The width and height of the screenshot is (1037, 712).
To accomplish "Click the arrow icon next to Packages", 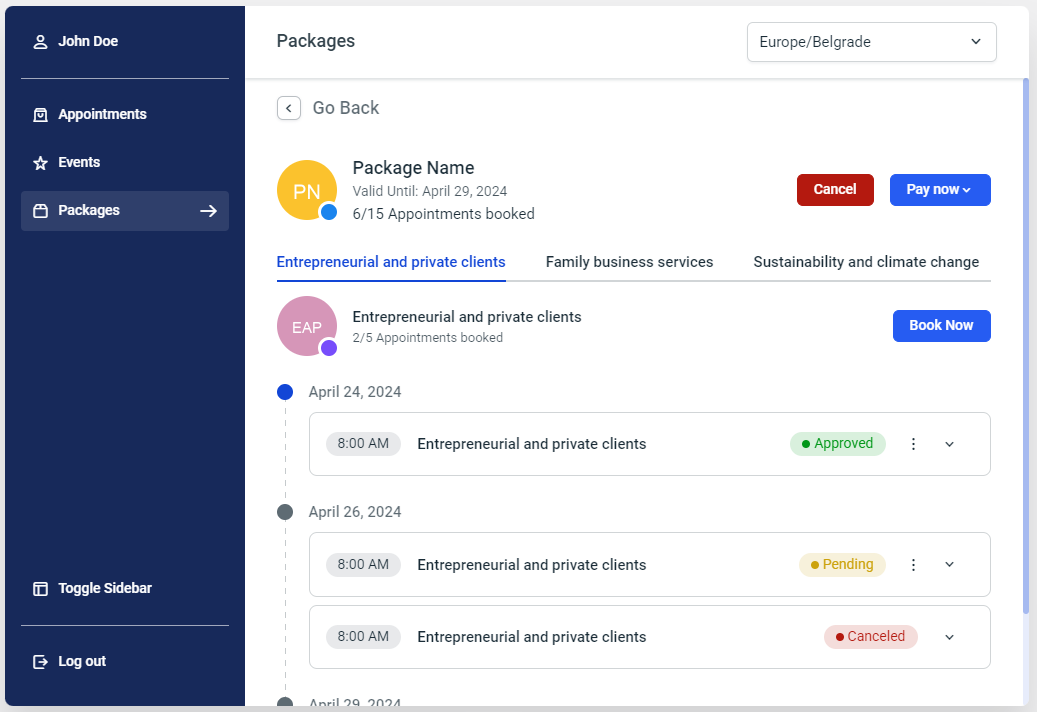I will [x=208, y=211].
